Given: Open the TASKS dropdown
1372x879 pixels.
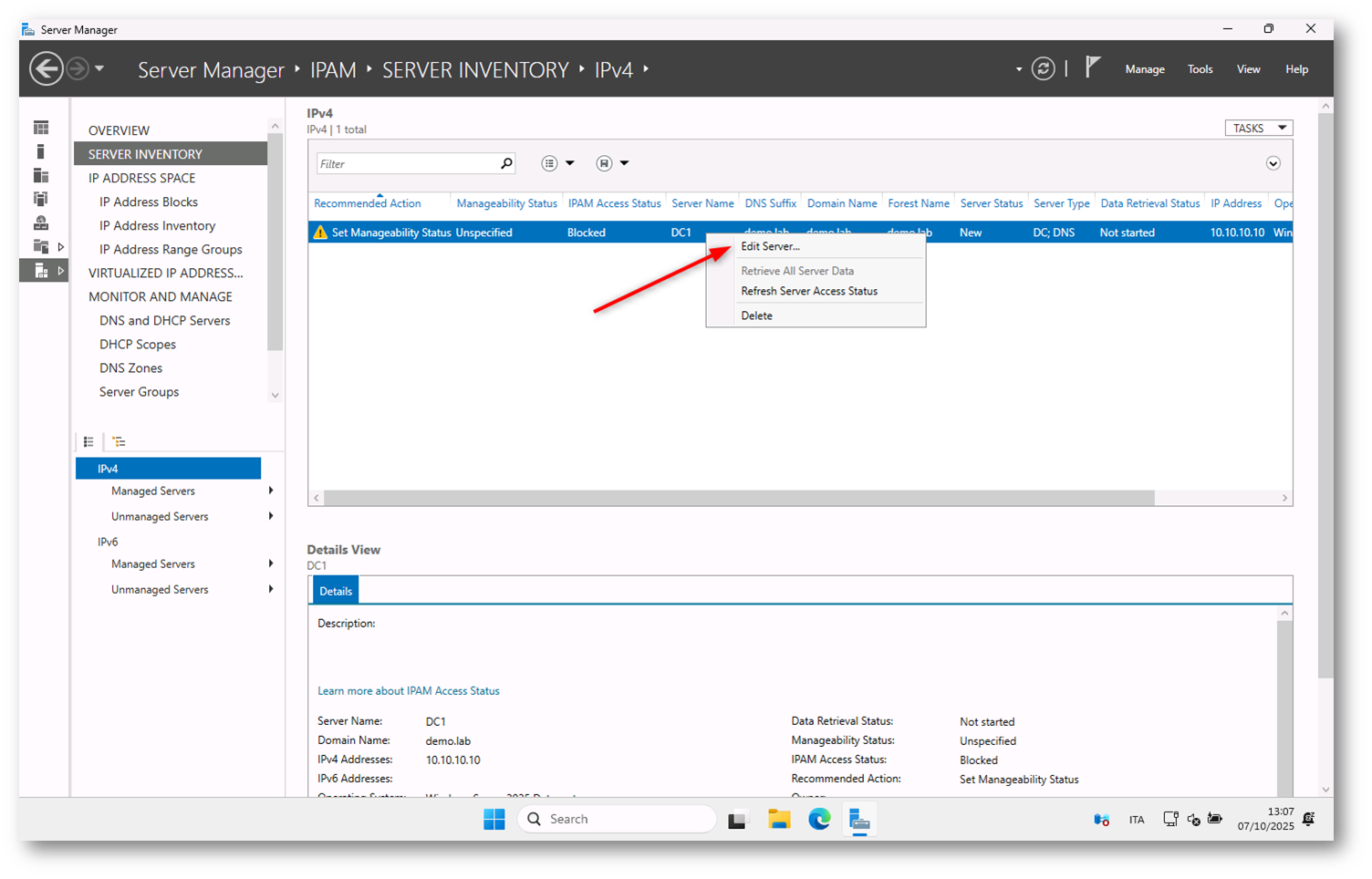Looking at the screenshot, I should [1258, 129].
